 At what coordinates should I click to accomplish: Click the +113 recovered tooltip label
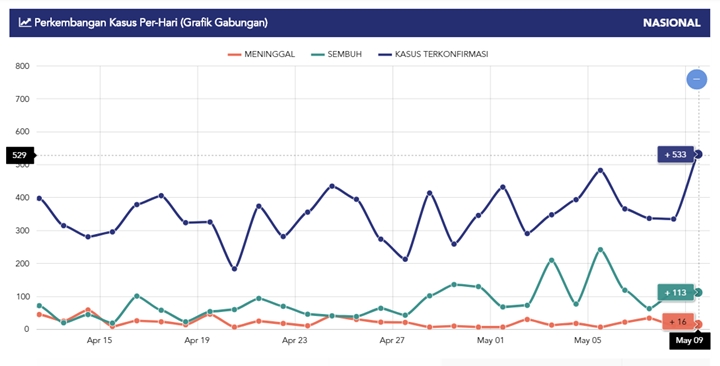point(675,293)
